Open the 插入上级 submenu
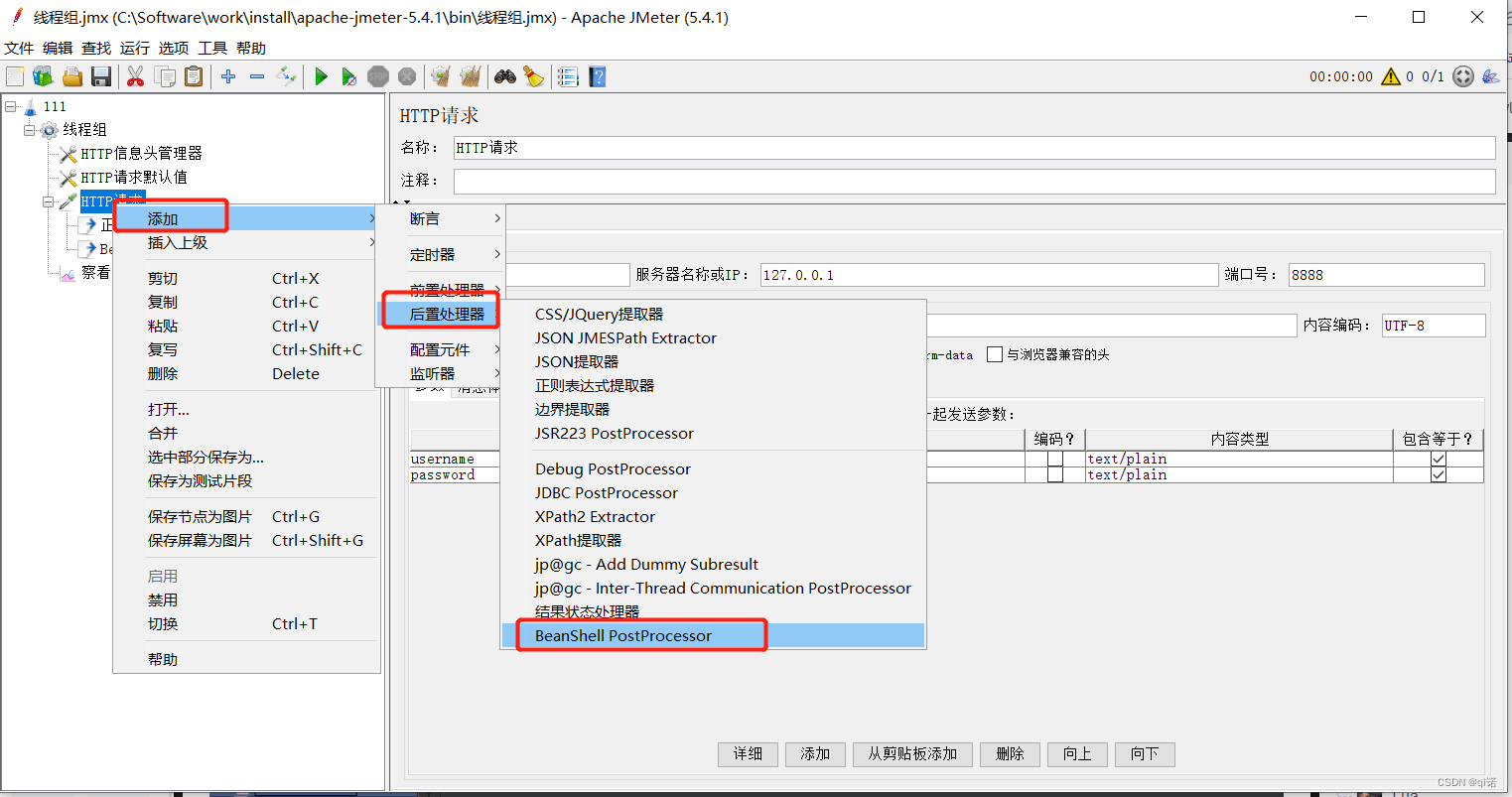 tap(246, 242)
